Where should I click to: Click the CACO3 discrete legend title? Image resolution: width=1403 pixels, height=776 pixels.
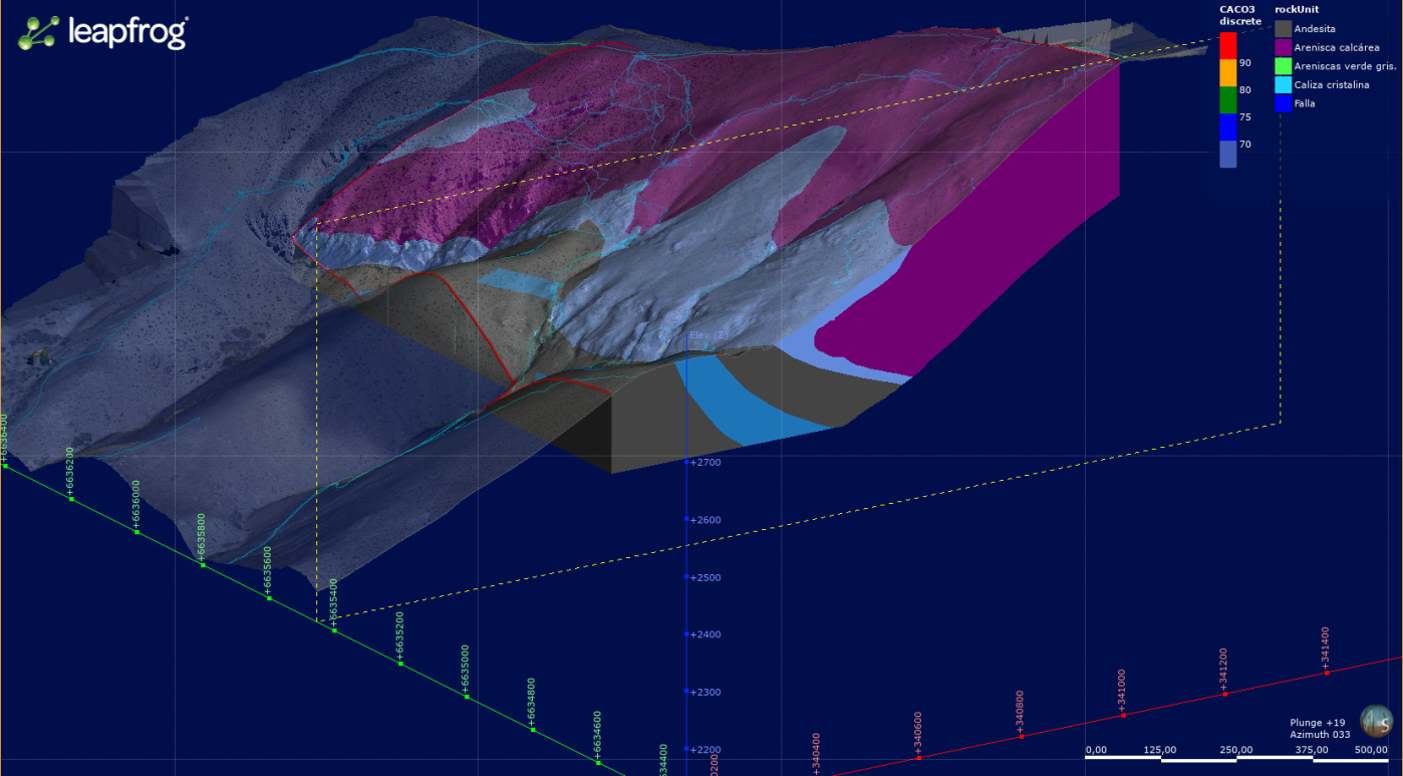coord(1240,15)
